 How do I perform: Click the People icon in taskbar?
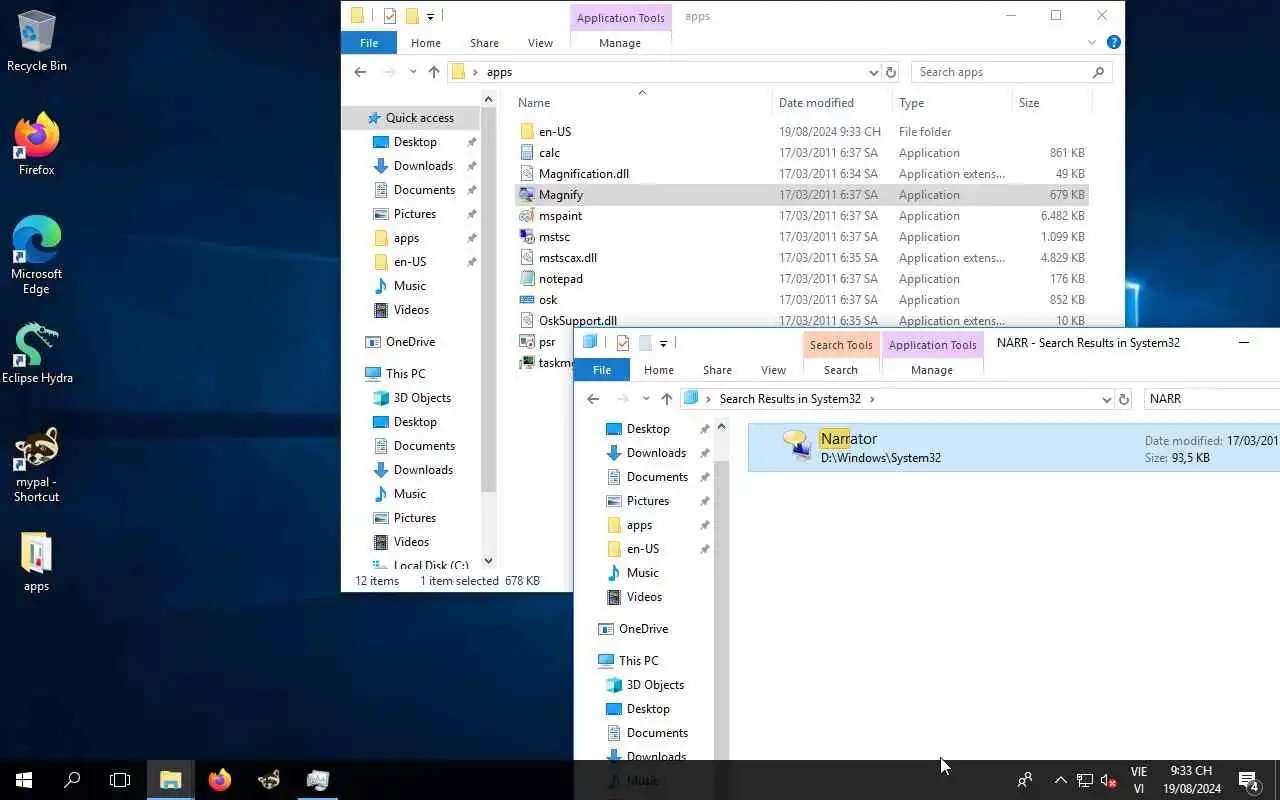[x=1024, y=780]
